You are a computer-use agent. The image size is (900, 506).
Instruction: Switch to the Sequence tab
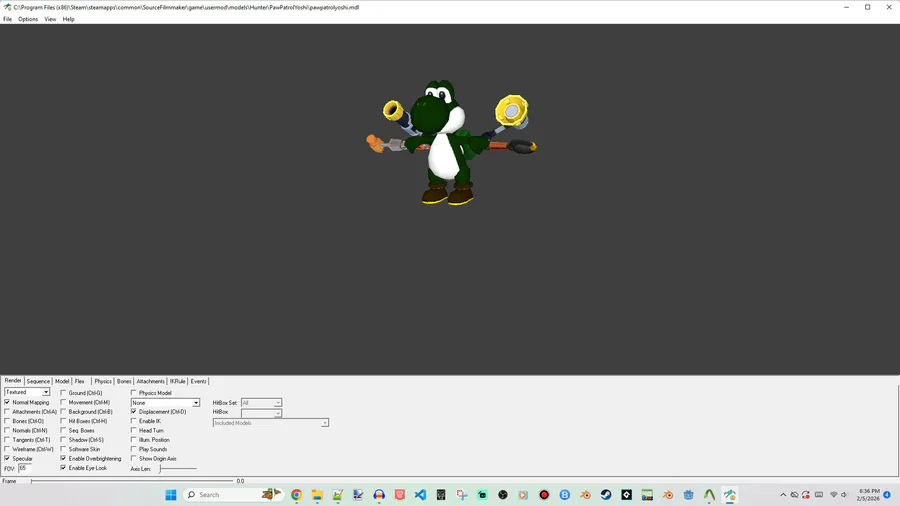(x=38, y=382)
